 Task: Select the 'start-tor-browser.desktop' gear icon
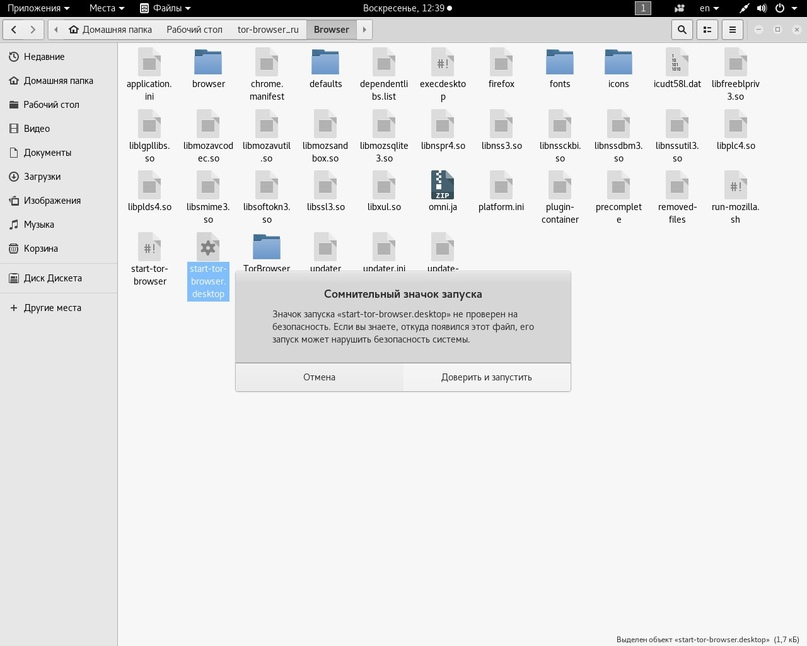point(208,247)
